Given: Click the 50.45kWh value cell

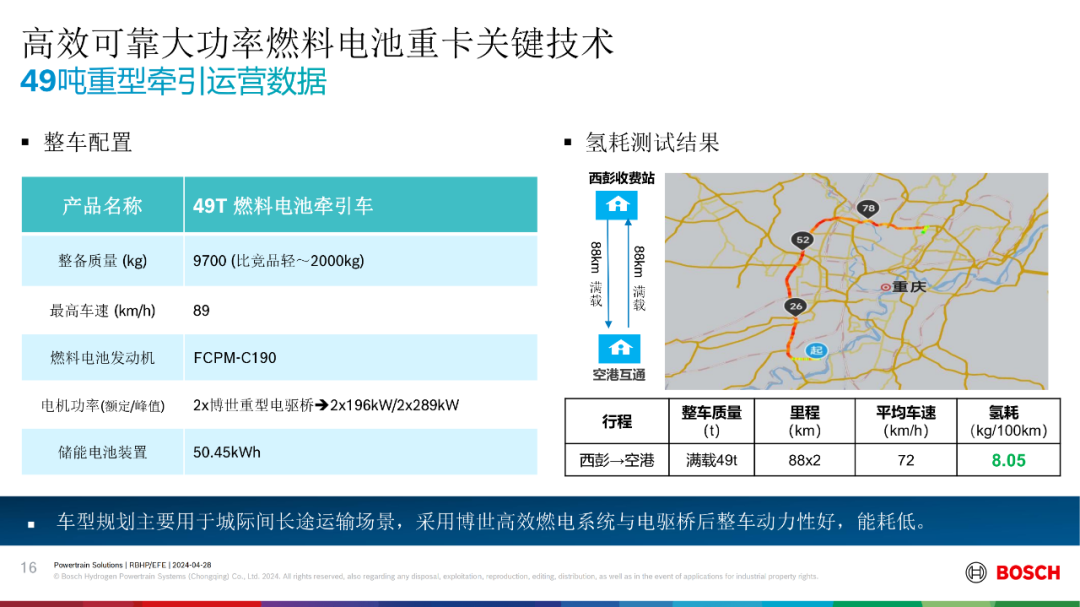Looking at the screenshot, I should click(361, 453).
